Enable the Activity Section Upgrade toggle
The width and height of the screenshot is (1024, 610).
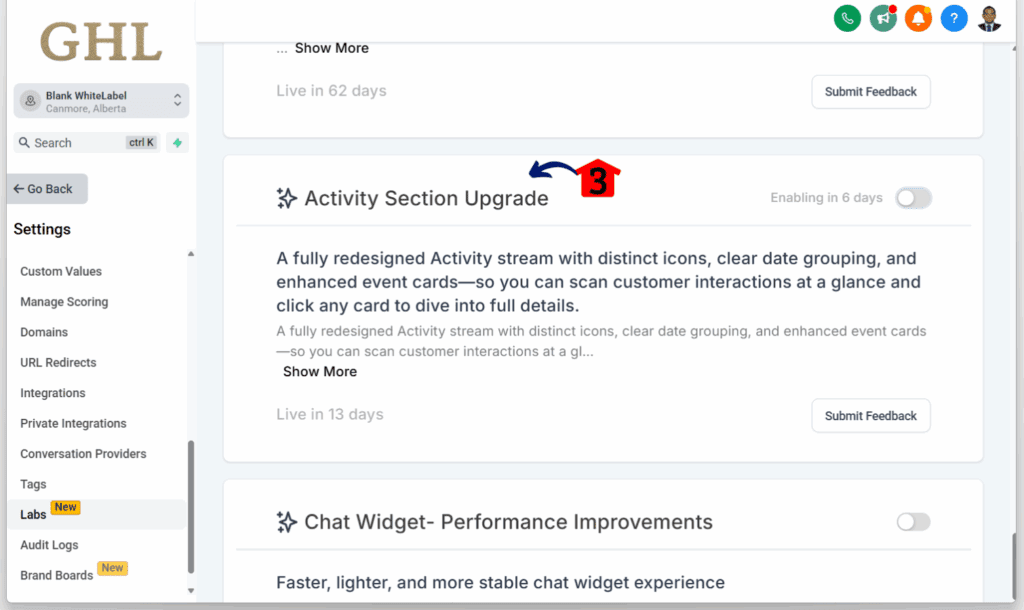point(913,198)
